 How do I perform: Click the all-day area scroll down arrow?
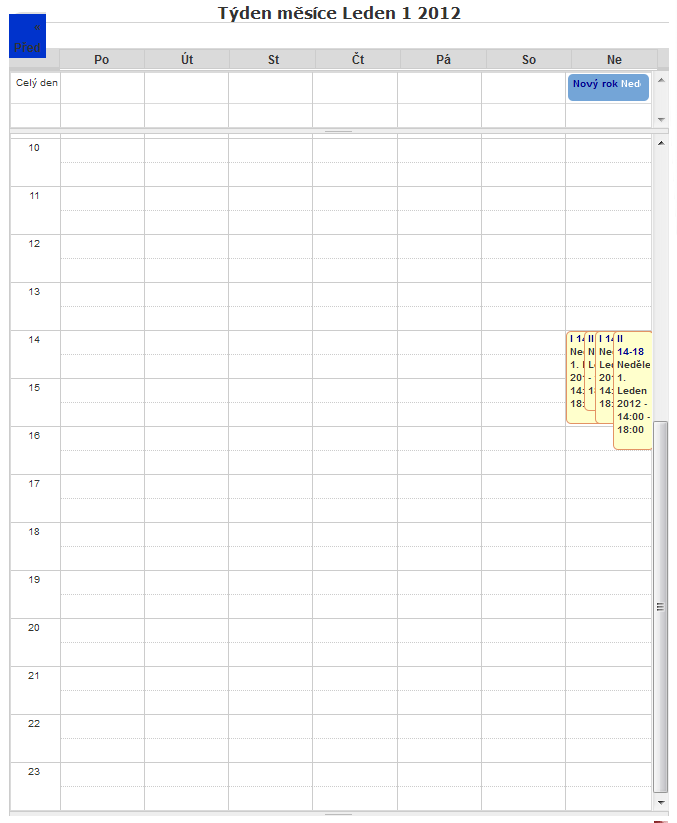pos(660,119)
